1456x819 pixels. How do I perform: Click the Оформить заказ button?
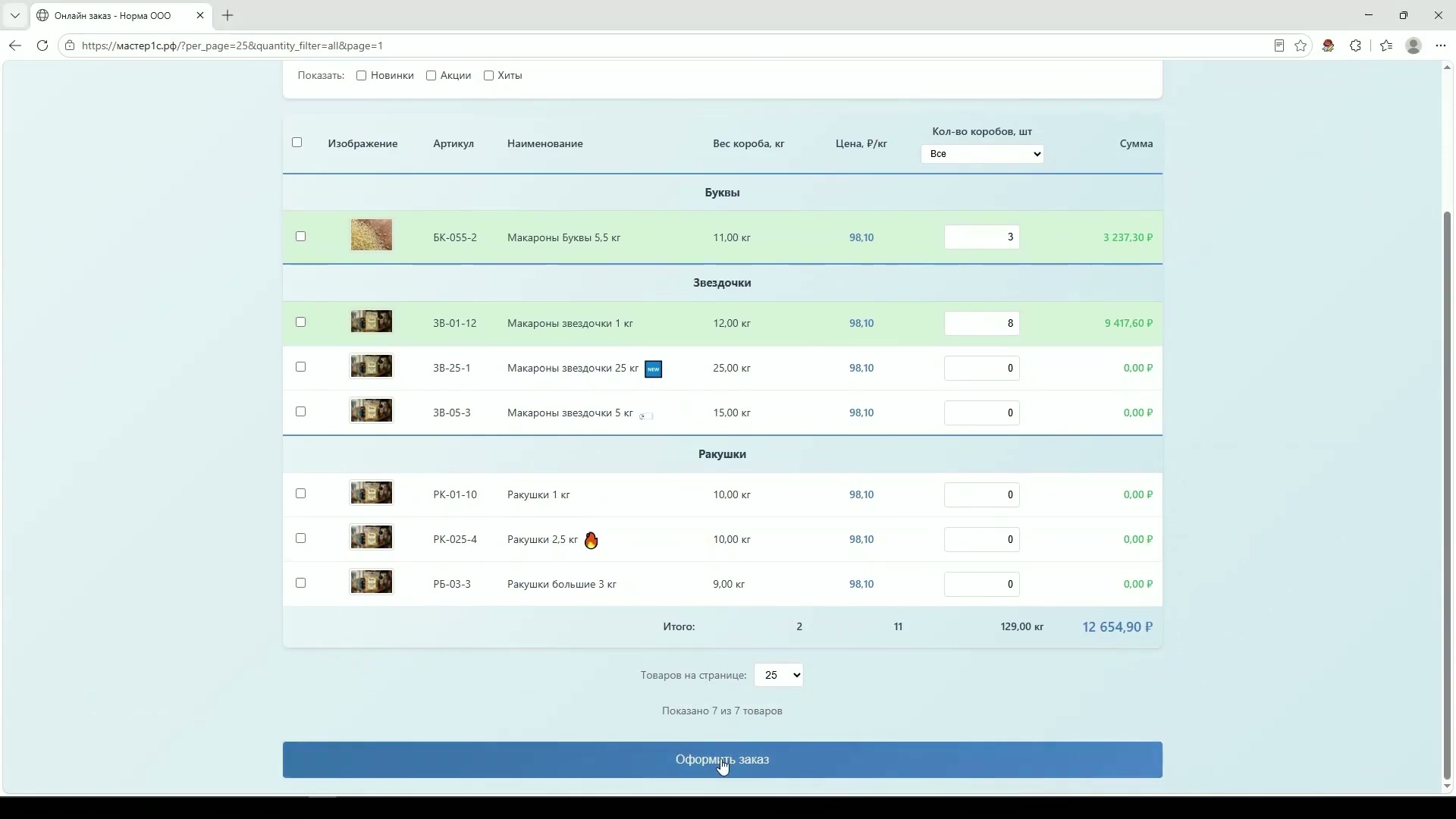coord(722,760)
